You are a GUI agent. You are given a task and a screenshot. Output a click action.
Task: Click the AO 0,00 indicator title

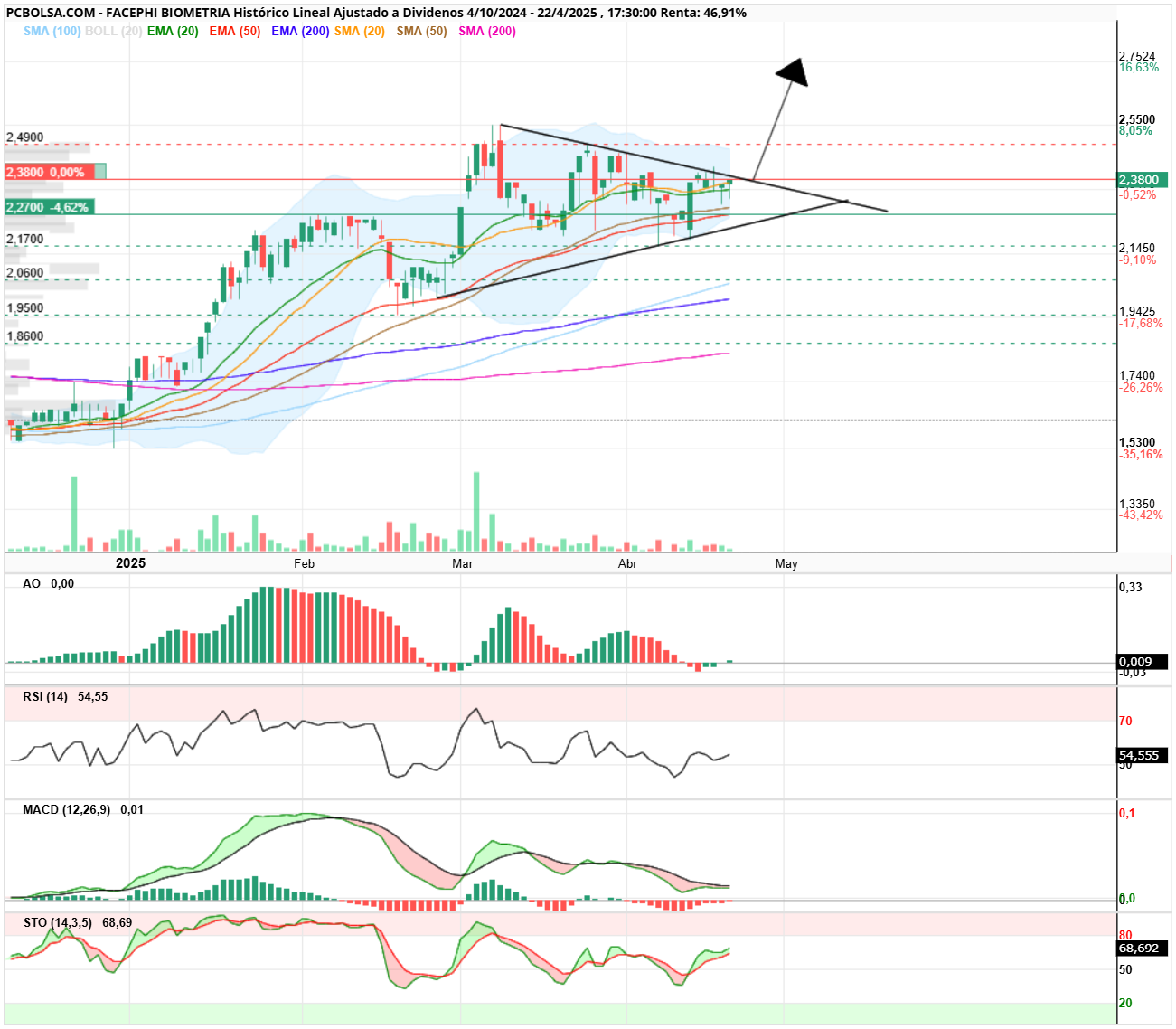(49, 584)
